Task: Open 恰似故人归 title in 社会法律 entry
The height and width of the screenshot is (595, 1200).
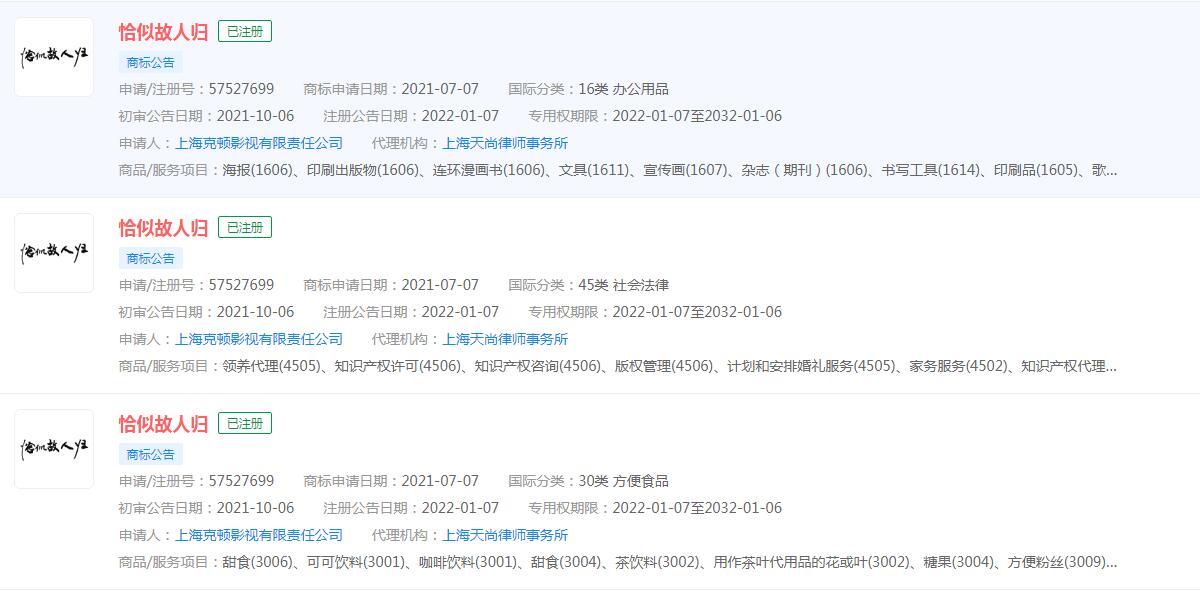Action: [x=163, y=227]
